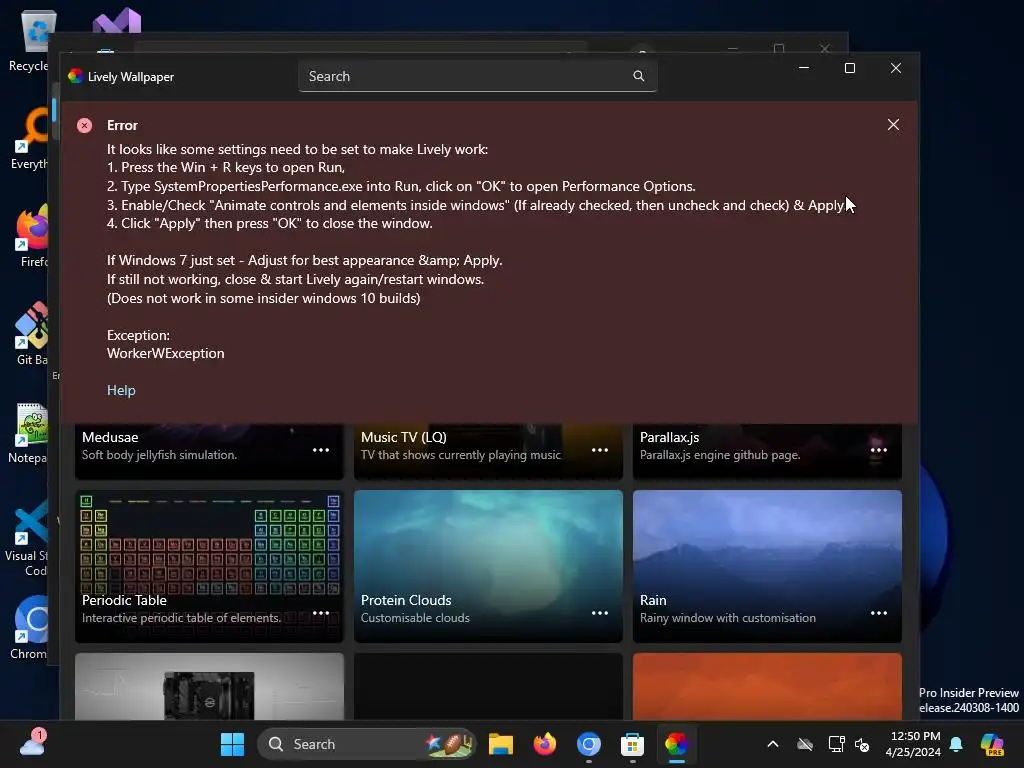The image size is (1024, 768).
Task: Open the more options menu for Periodic Table
Action: pyautogui.click(x=321, y=613)
